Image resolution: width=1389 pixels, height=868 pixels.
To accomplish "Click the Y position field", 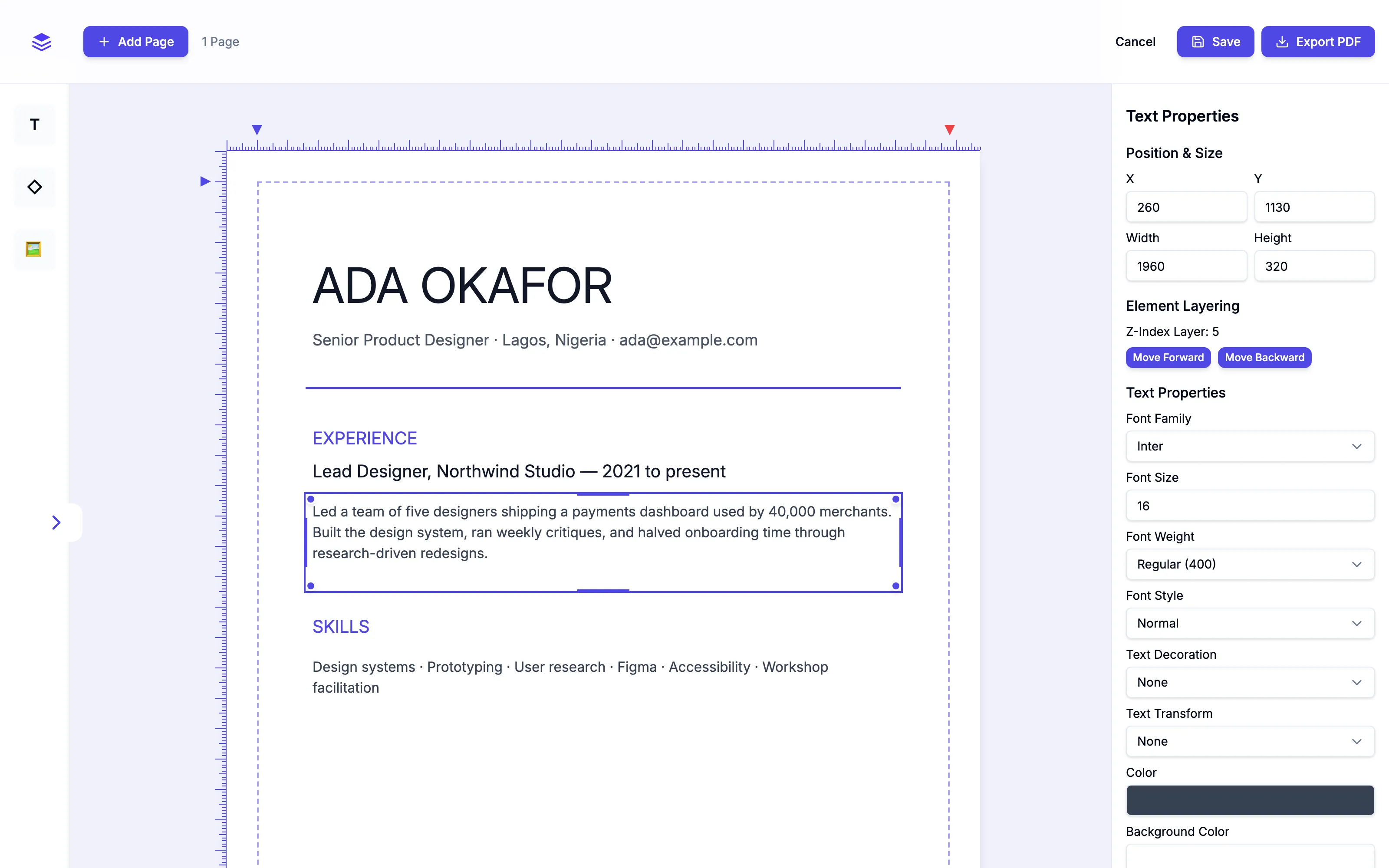I will pyautogui.click(x=1314, y=207).
